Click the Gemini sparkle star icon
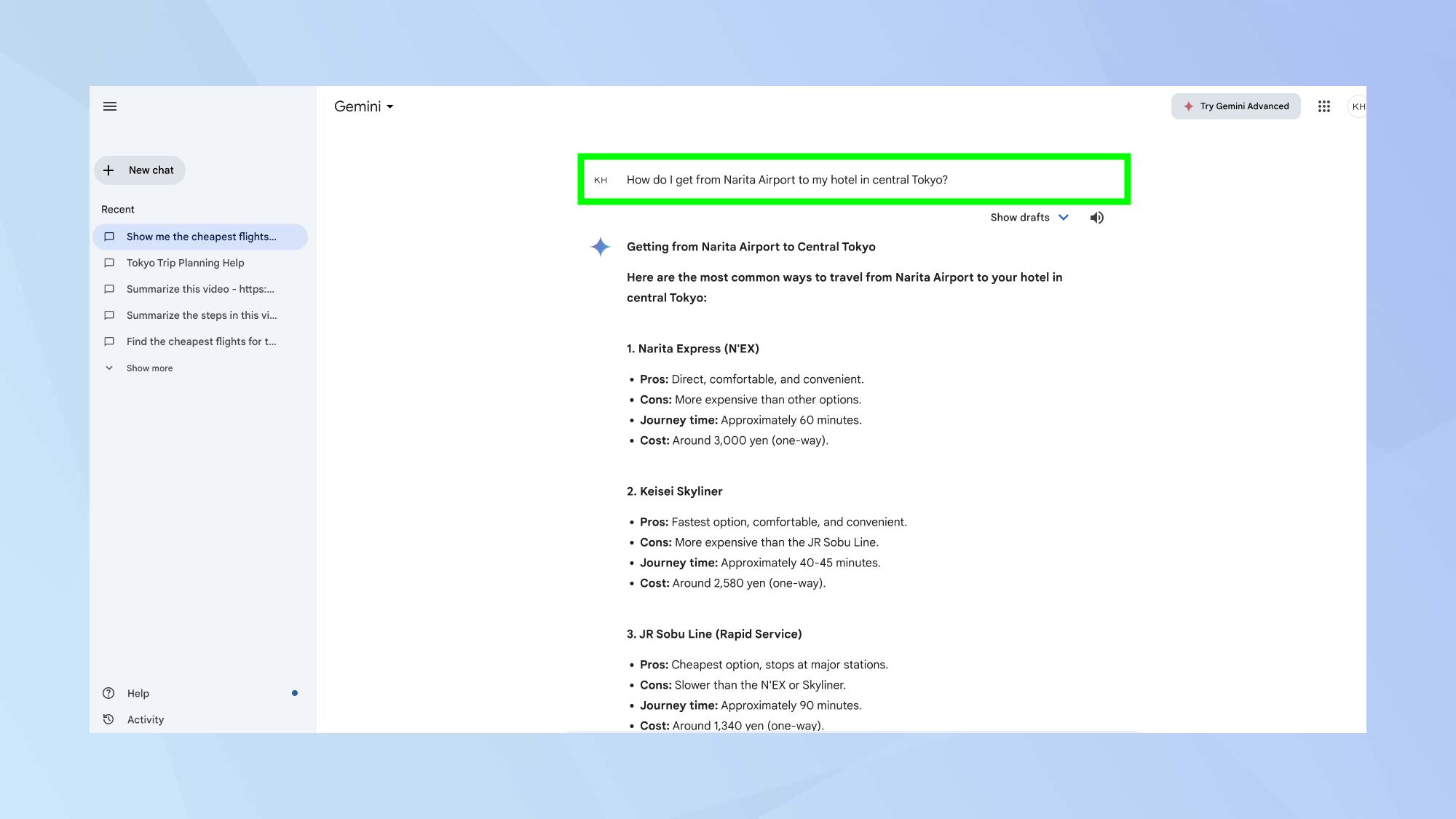Image resolution: width=1456 pixels, height=819 pixels. point(600,247)
